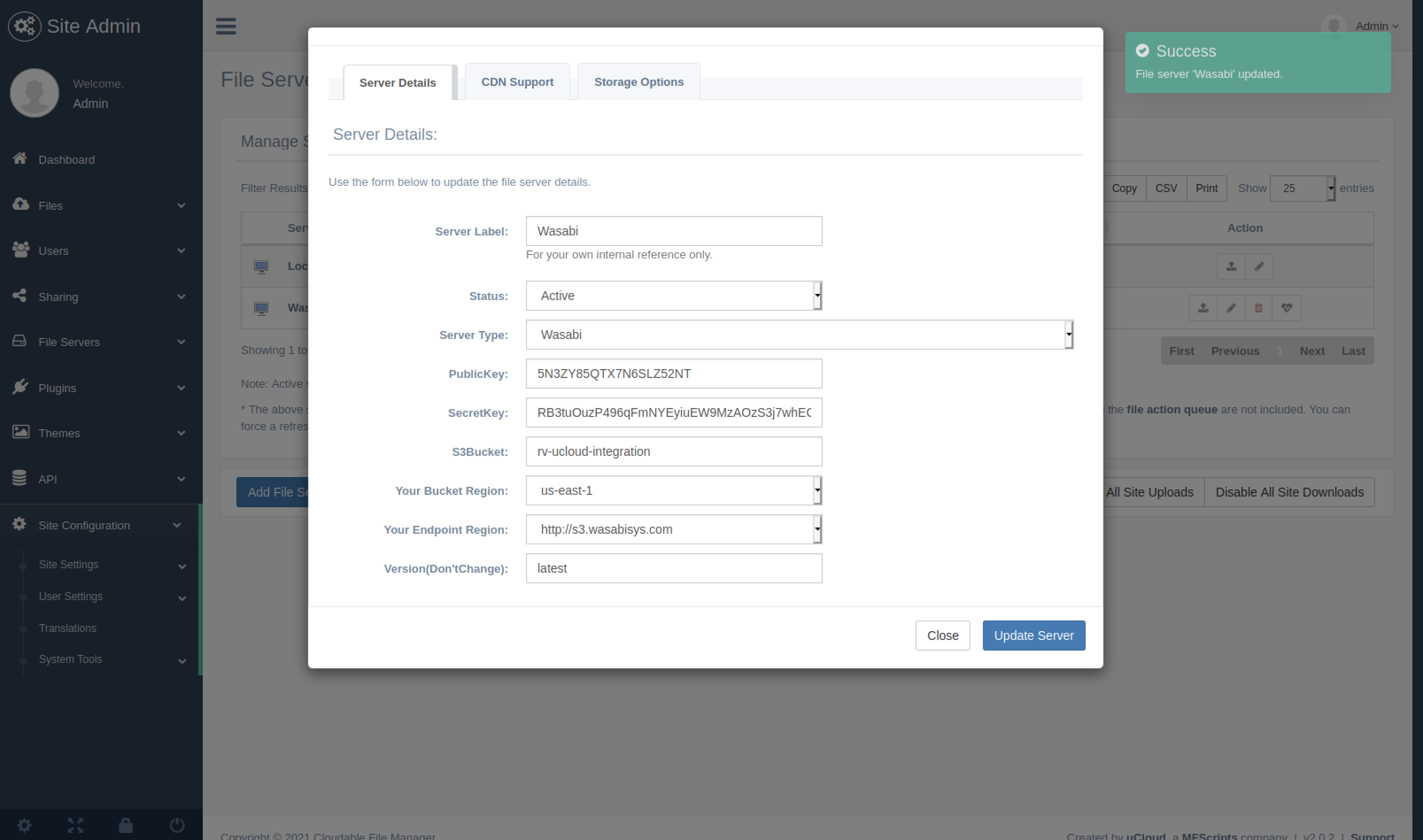Click the success checkmark icon
This screenshot has height=840, width=1423.
click(x=1142, y=50)
